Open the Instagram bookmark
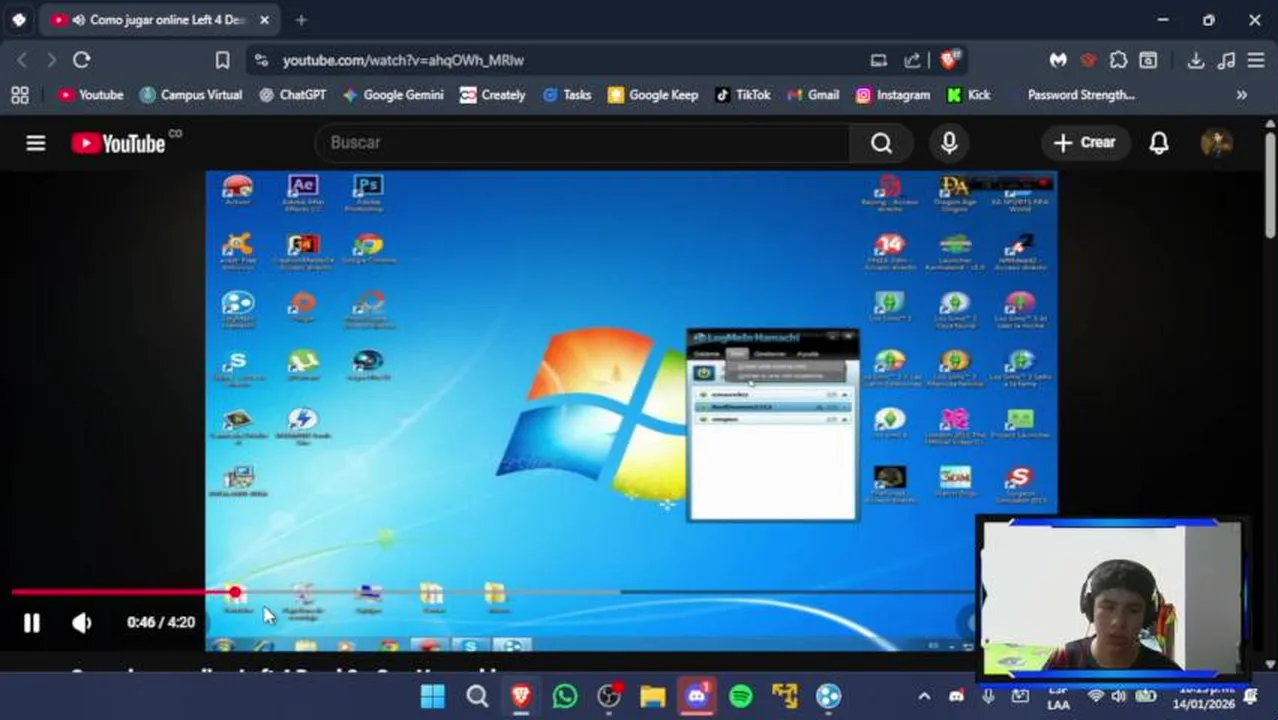Viewport: 1278px width, 720px height. pyautogui.click(x=893, y=95)
